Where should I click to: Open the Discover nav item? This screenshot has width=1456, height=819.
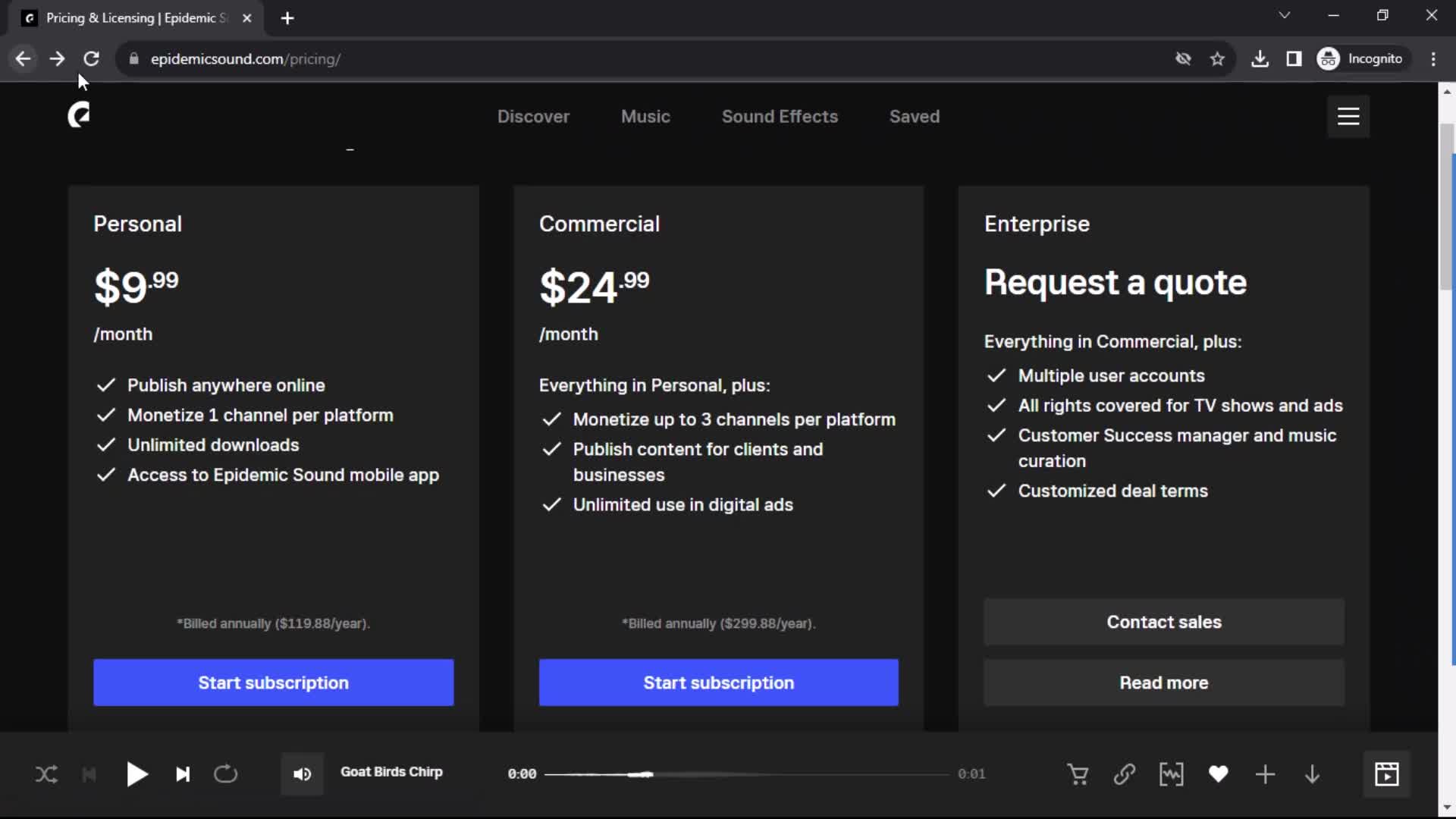533,117
